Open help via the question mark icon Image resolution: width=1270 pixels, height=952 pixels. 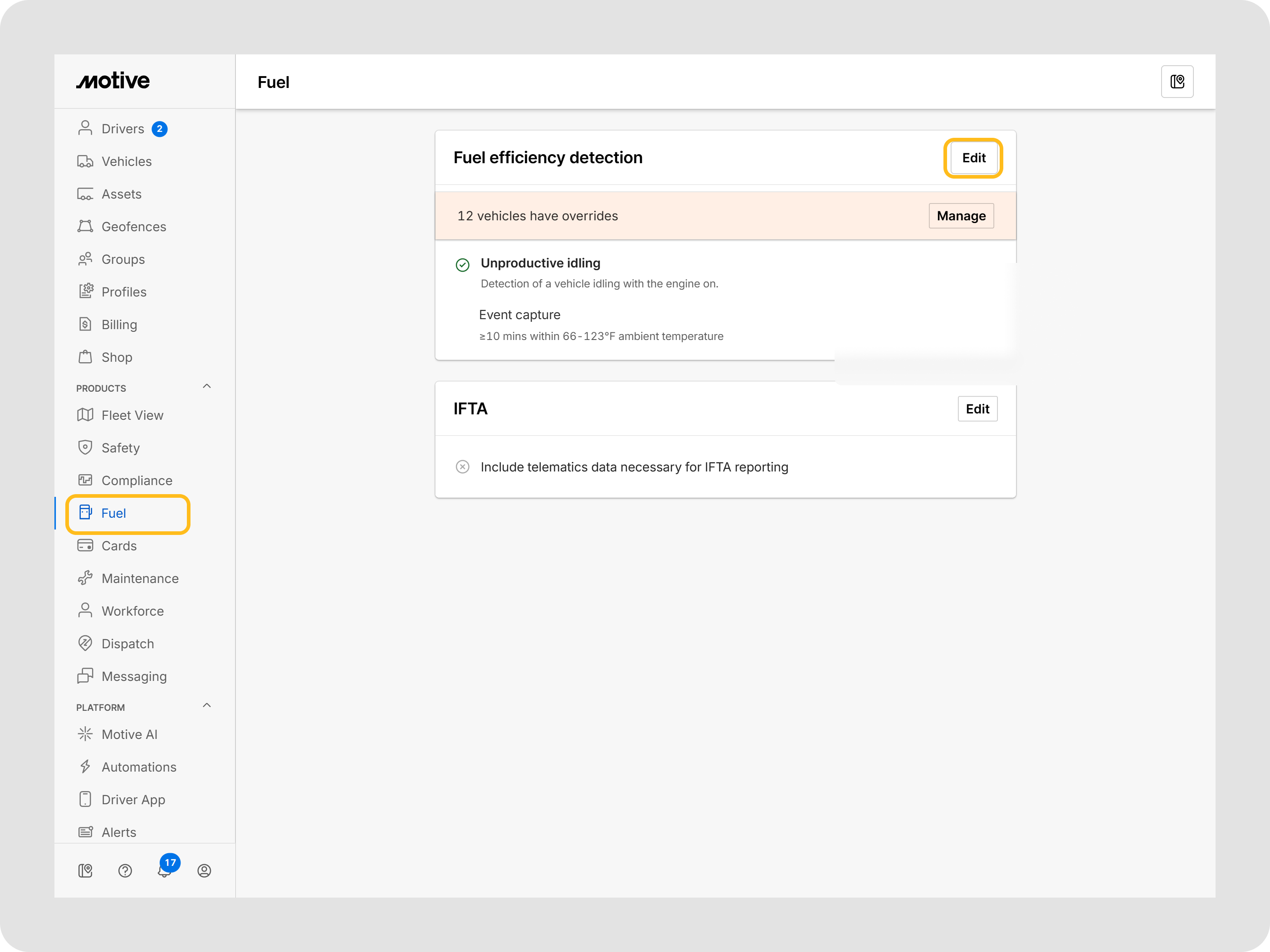125,870
